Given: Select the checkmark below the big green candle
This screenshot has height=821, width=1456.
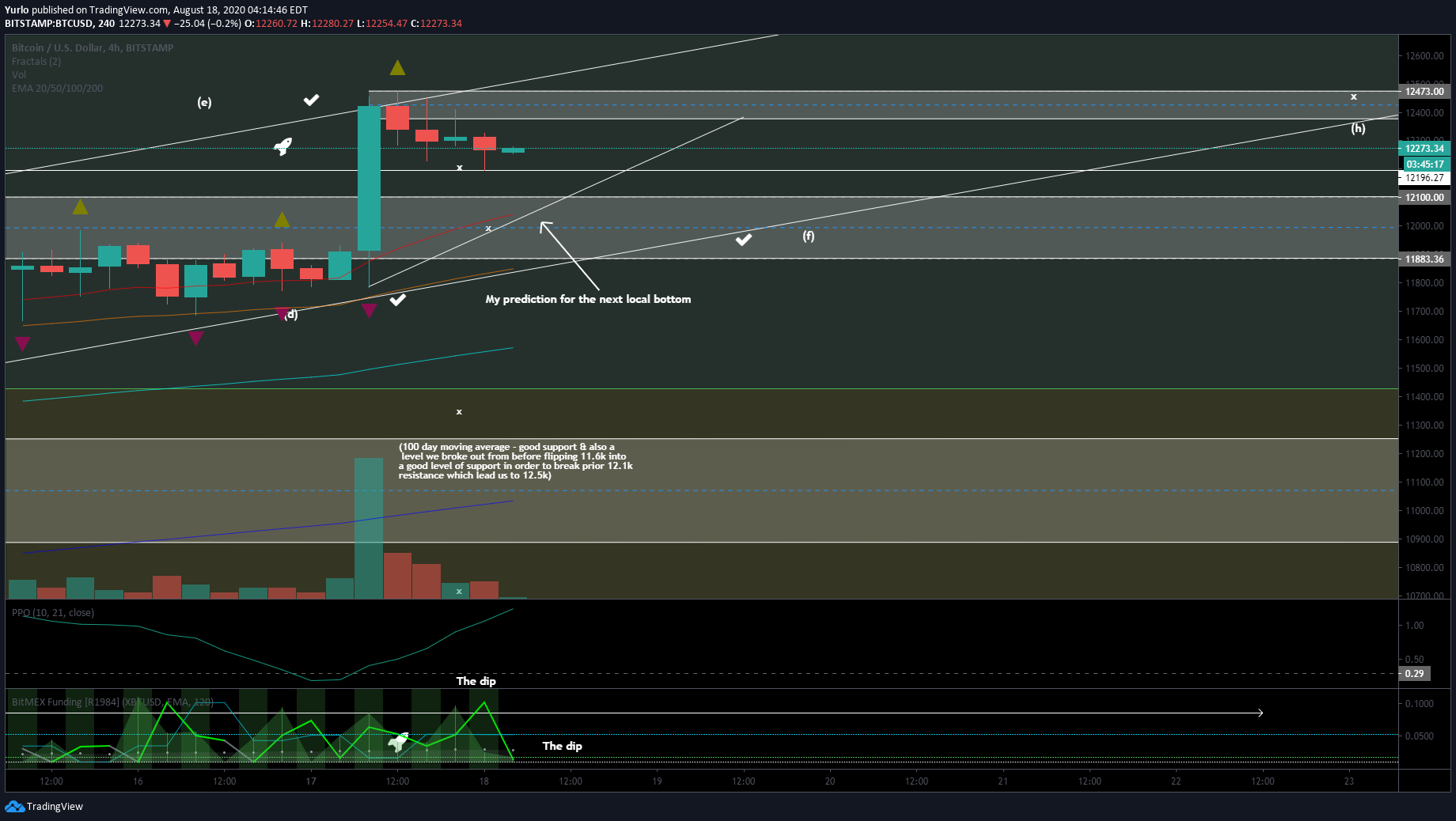Looking at the screenshot, I should point(398,299).
